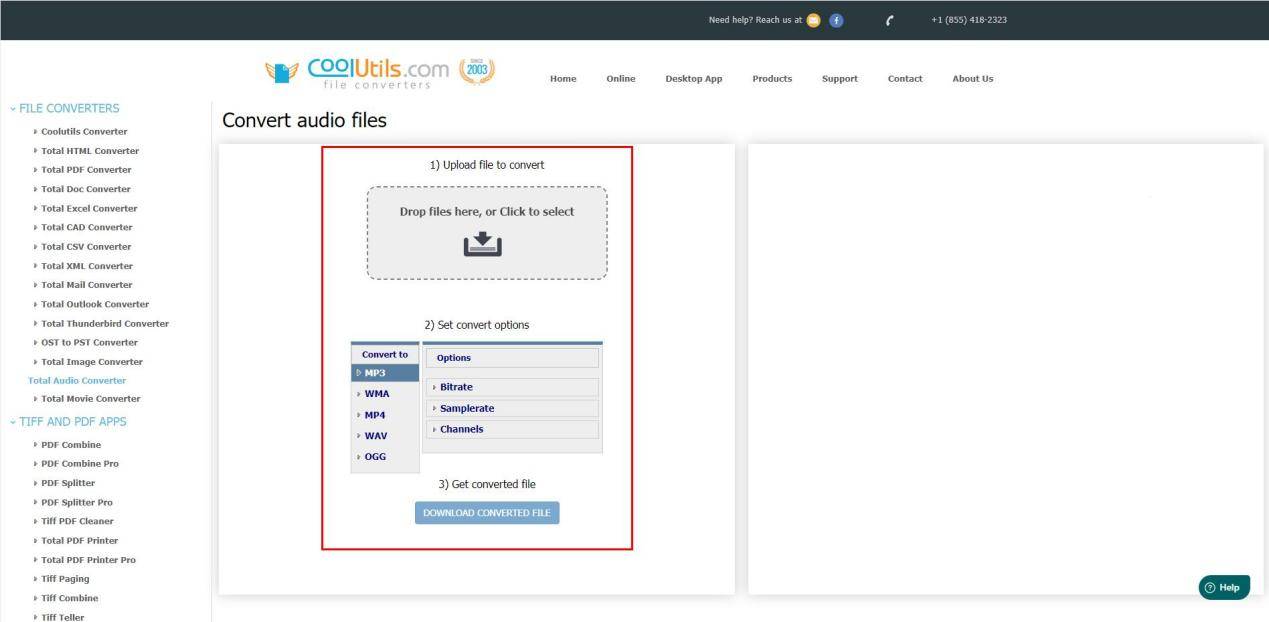
Task: Open Coolutils Converter link
Action: 84,131
